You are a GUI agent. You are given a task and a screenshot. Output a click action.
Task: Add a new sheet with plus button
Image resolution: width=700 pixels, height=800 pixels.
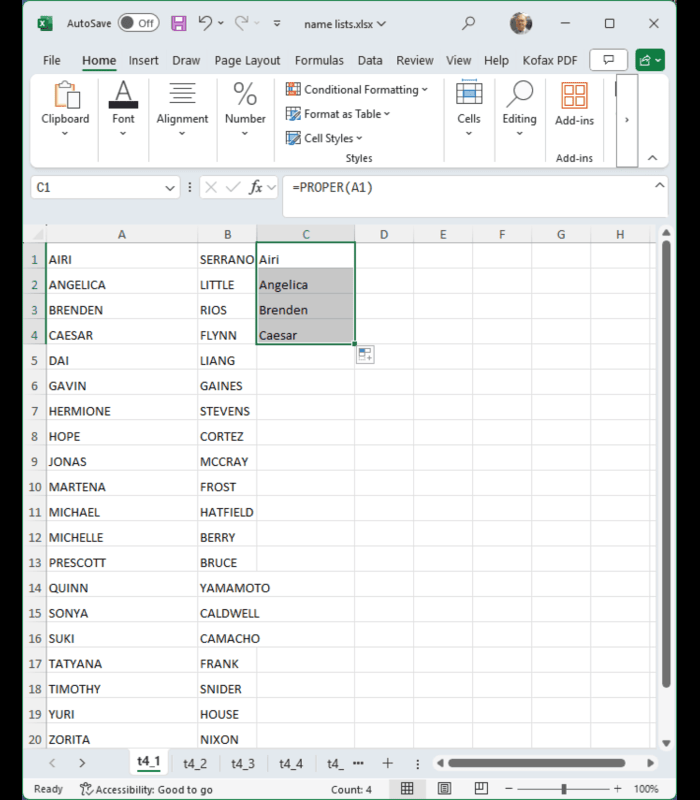click(x=388, y=763)
